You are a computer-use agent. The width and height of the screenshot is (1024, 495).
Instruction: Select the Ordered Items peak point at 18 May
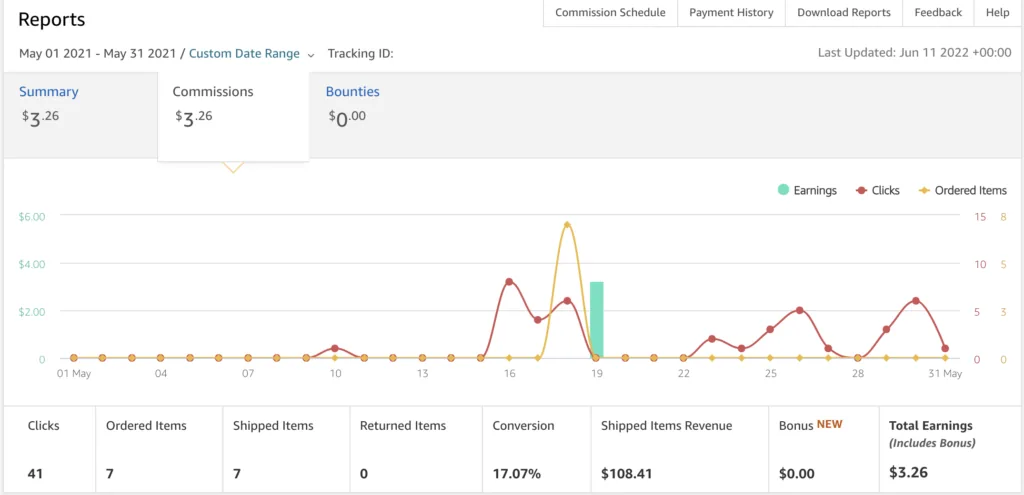[x=567, y=225]
